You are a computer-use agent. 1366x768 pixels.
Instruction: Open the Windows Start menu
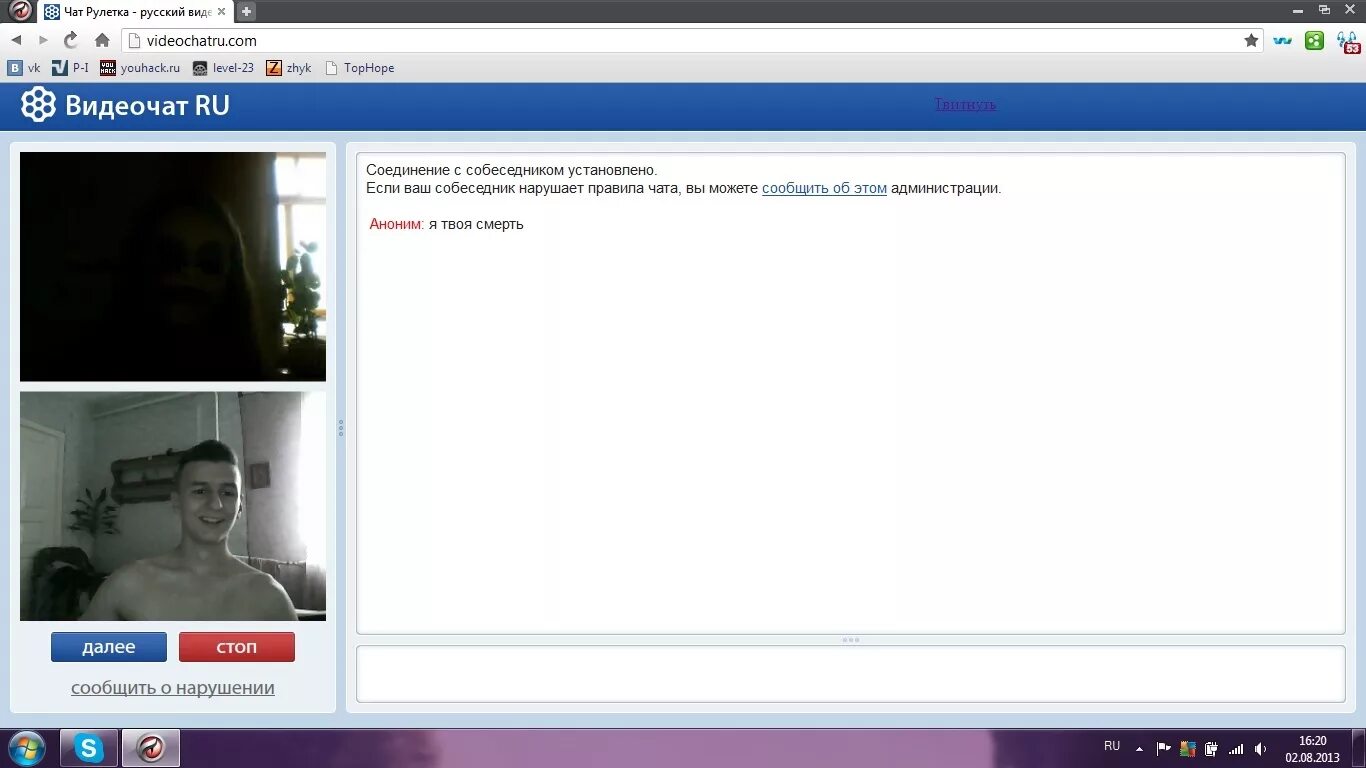click(26, 748)
